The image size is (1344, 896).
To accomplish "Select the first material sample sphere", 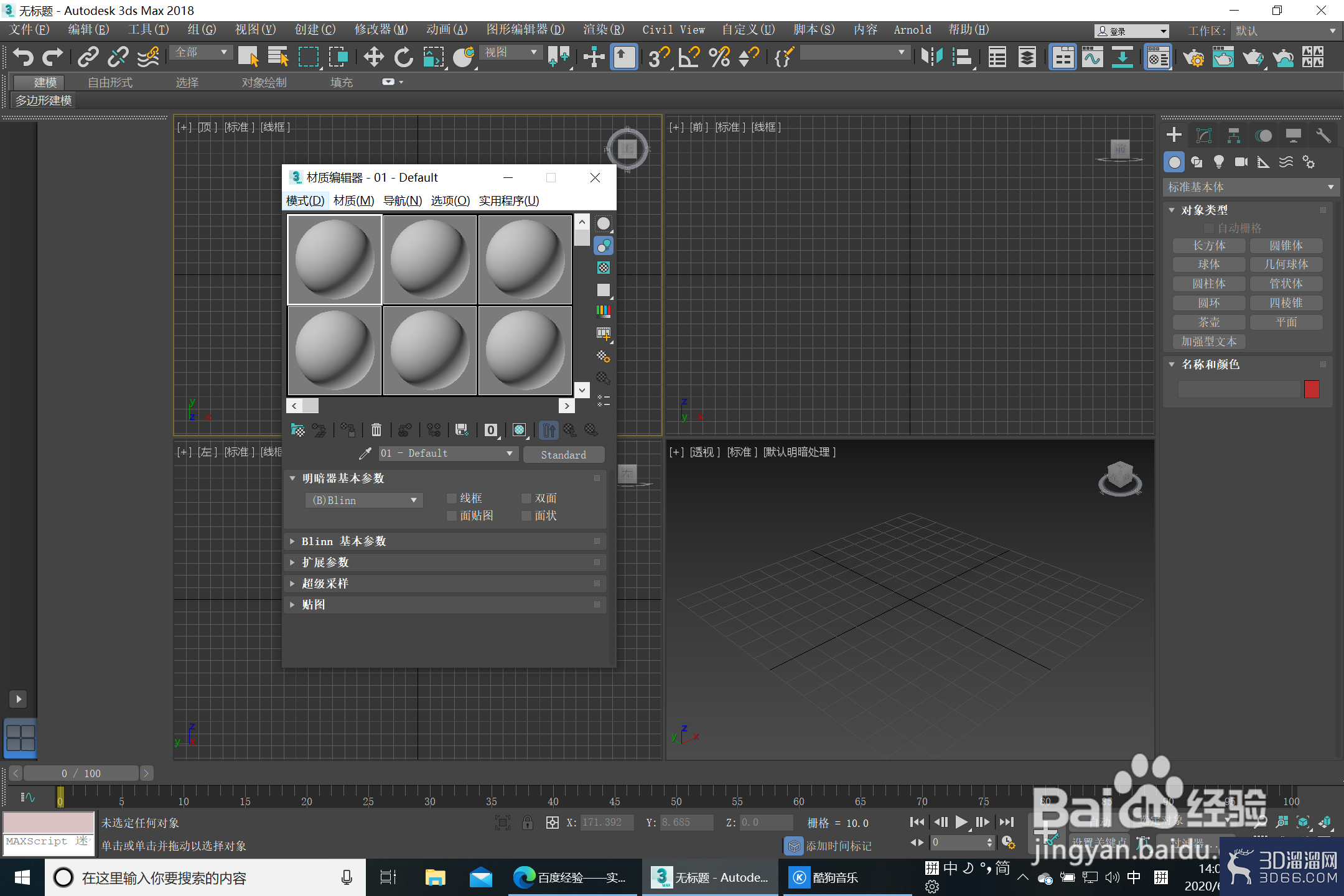I will (x=335, y=259).
